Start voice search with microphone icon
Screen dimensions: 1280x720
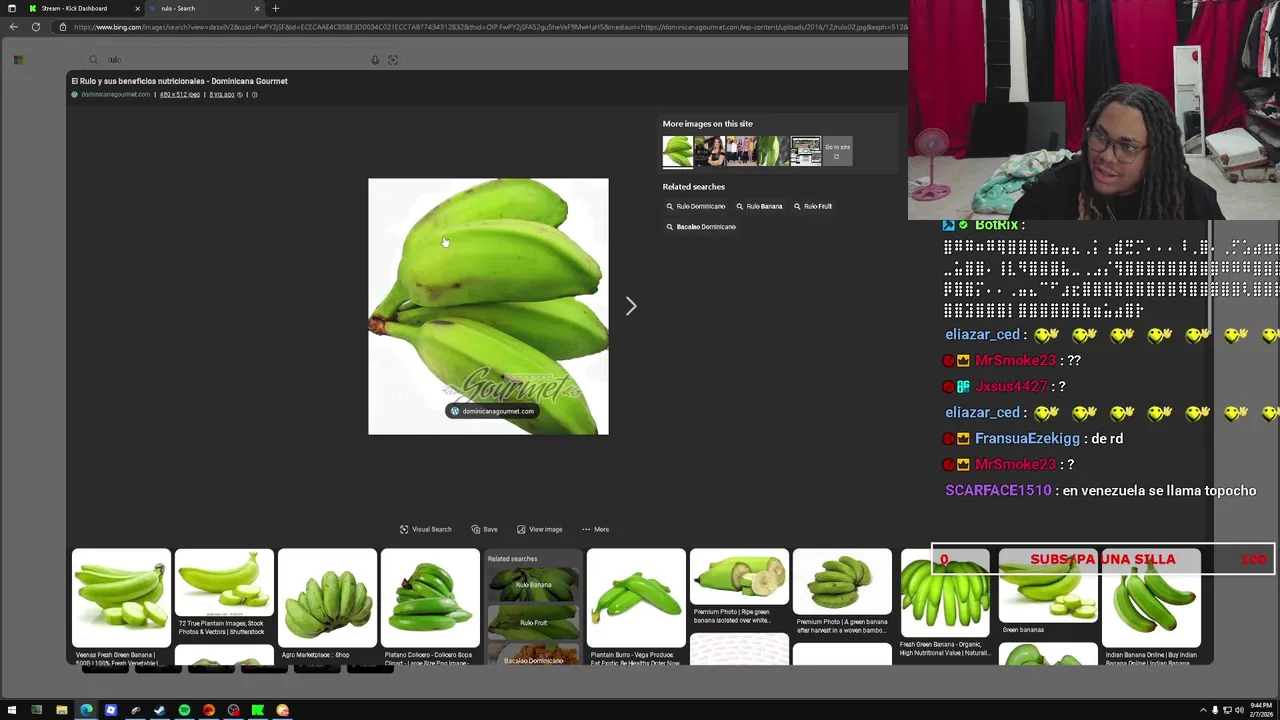(x=375, y=60)
